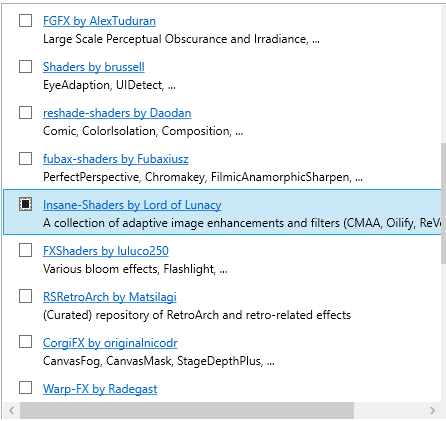Tick the CorgiFX by originalnicodr checkbox
Screen dimensions: 446x421
click(25, 342)
